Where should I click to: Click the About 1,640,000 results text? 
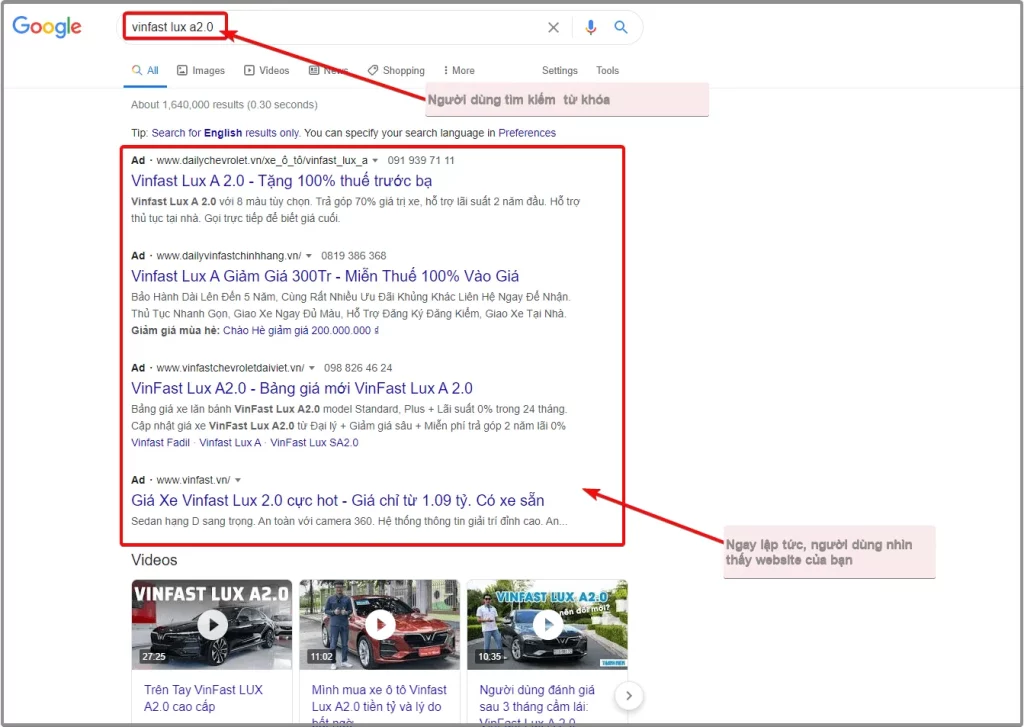tap(224, 105)
